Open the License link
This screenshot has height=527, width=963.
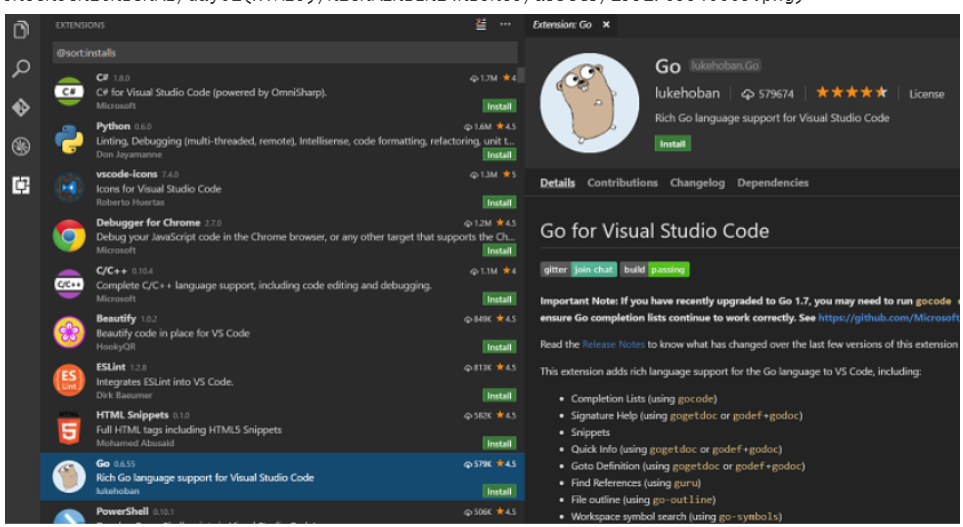[926, 94]
